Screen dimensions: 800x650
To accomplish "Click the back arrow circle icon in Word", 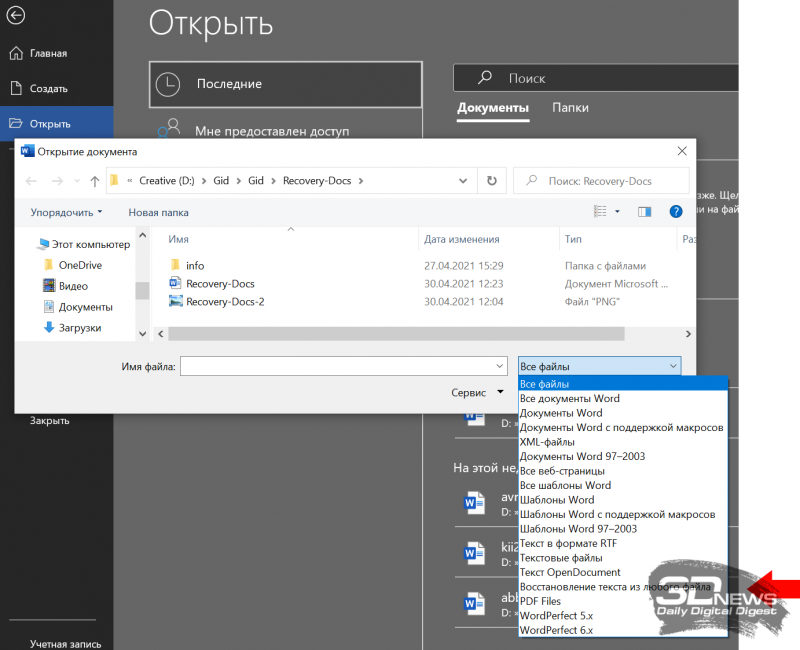I will [x=15, y=15].
